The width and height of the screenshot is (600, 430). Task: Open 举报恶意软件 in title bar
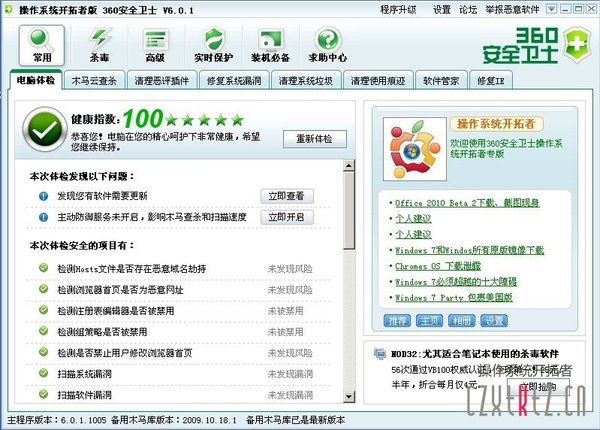tap(512, 10)
